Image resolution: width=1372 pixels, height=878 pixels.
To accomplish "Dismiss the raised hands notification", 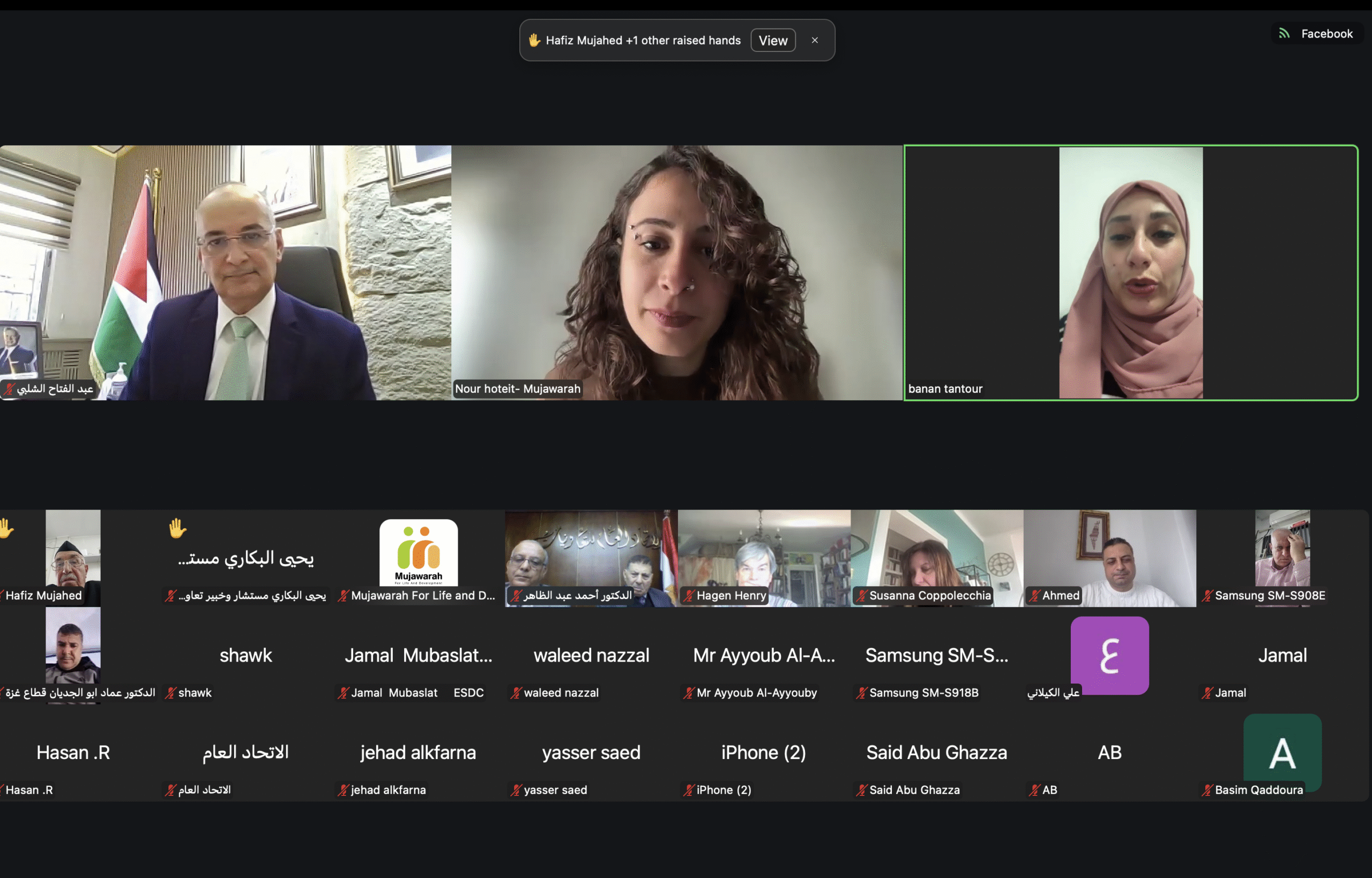I will (815, 39).
